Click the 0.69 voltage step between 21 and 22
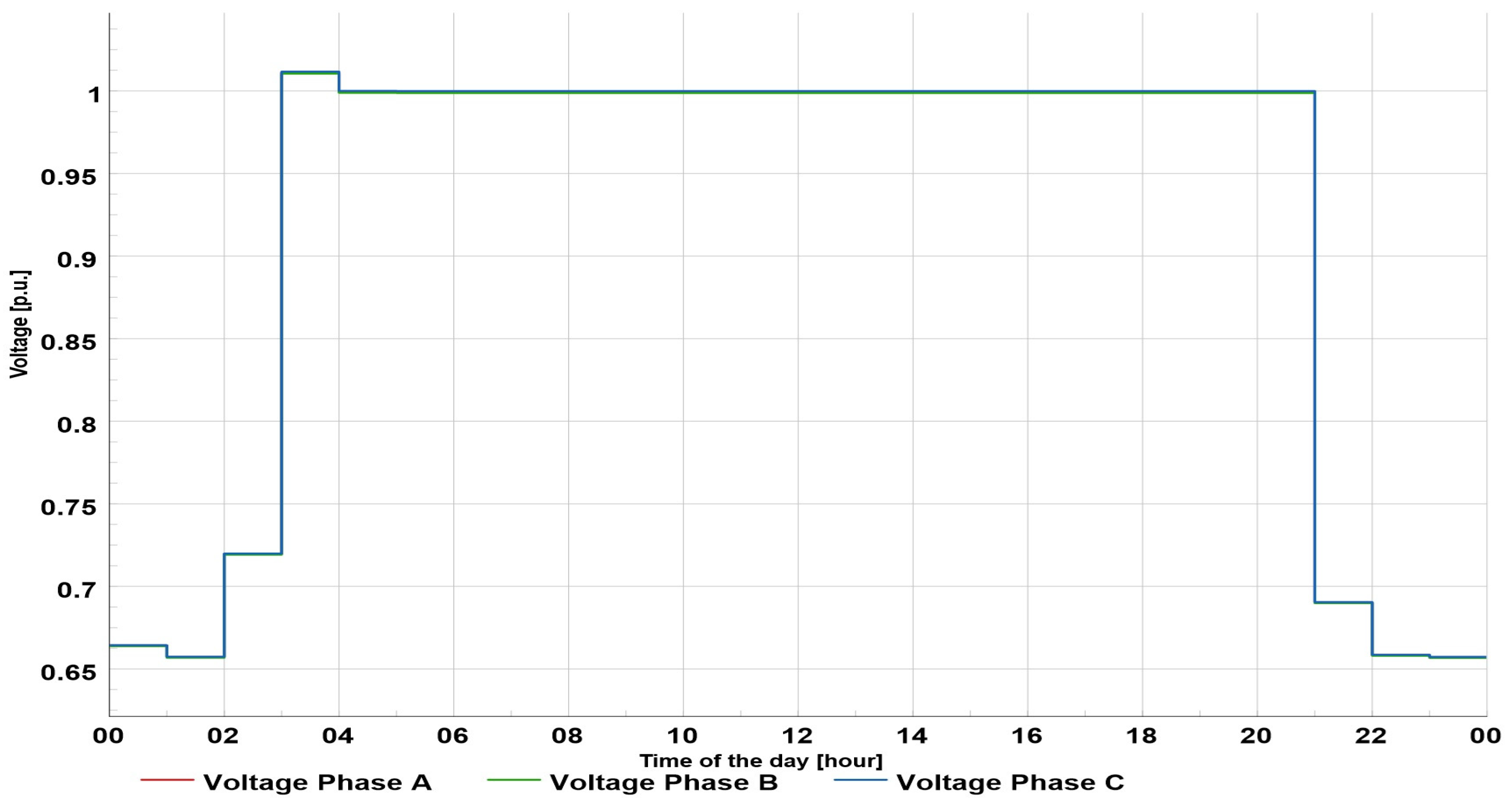Viewport: 1512px width, 807px height. (x=1344, y=602)
